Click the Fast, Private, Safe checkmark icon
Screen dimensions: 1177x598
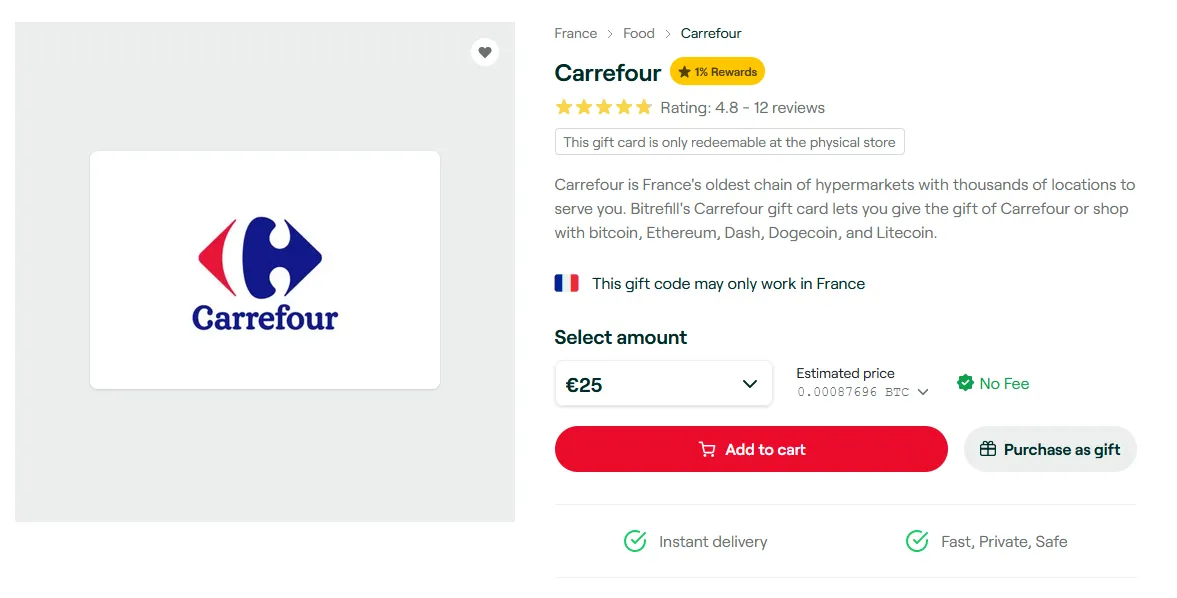point(917,541)
